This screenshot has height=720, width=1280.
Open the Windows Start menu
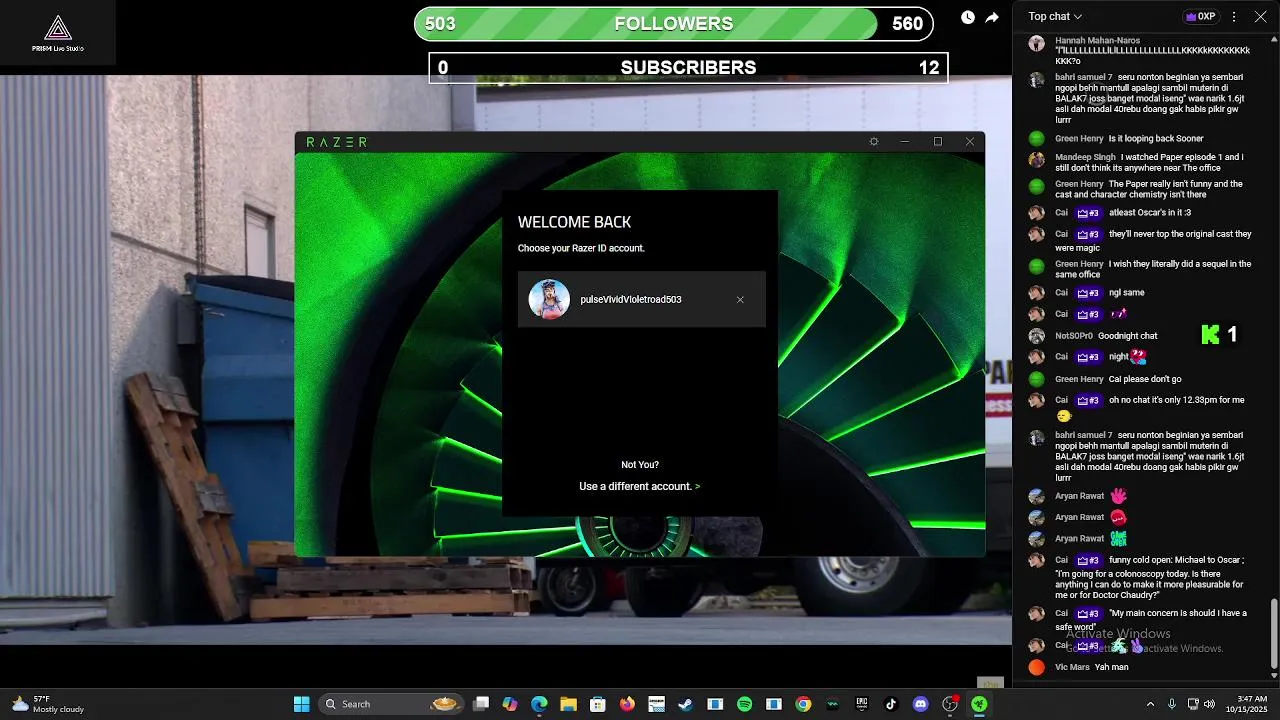[301, 704]
